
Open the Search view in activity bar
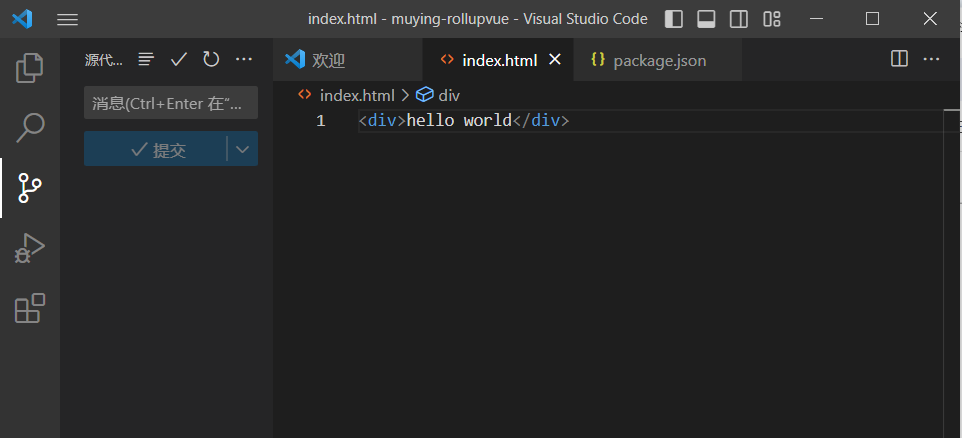tap(30, 127)
